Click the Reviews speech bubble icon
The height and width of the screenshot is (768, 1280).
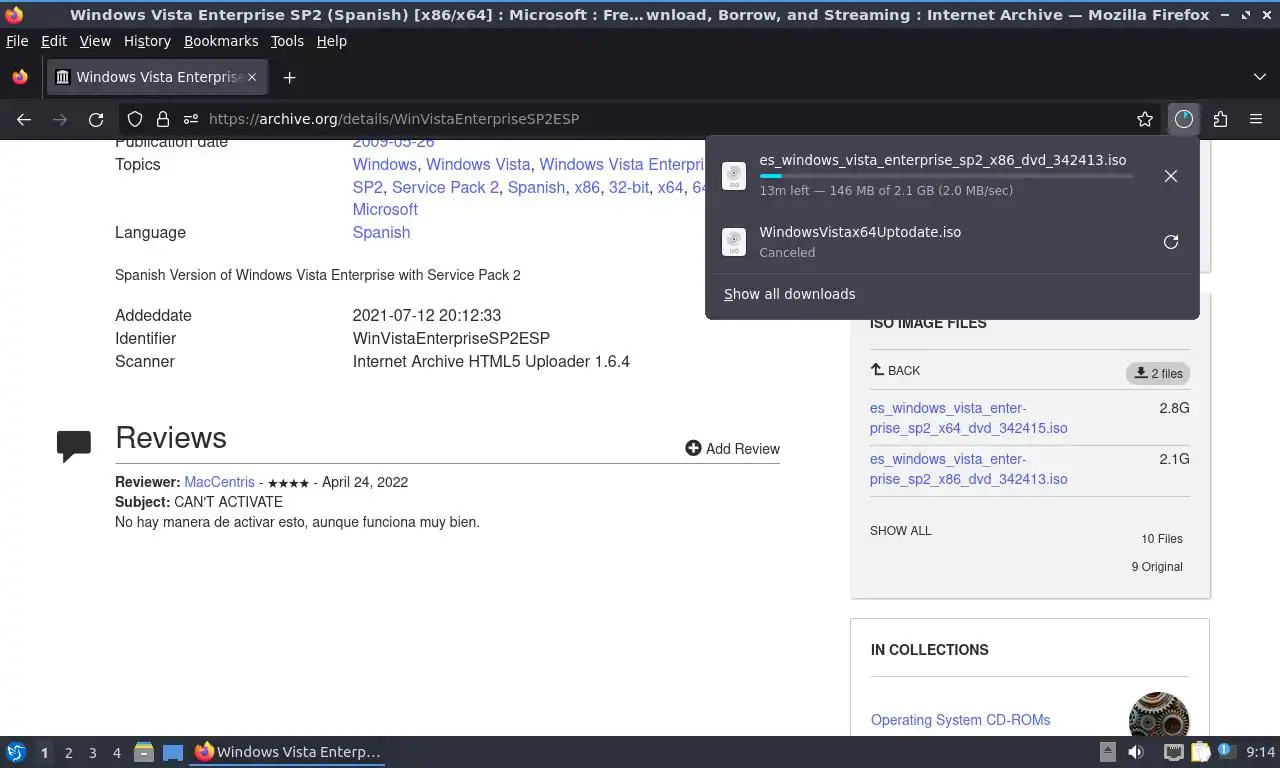74,446
